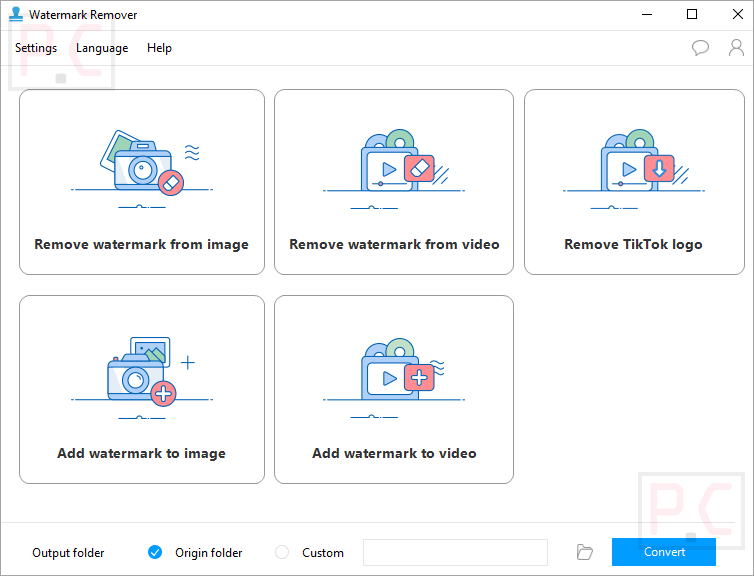Open the Help menu
Screen dimensions: 754x576
159,48
